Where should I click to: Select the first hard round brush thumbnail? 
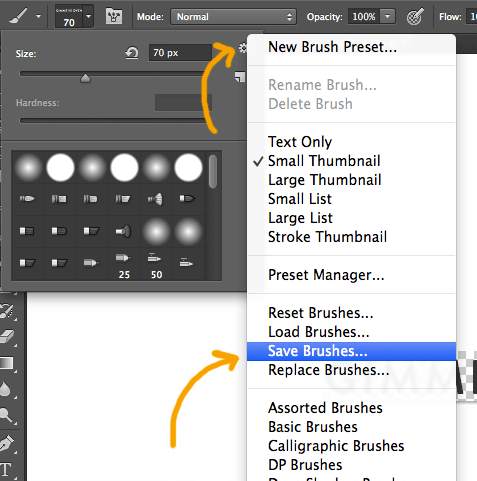point(60,167)
